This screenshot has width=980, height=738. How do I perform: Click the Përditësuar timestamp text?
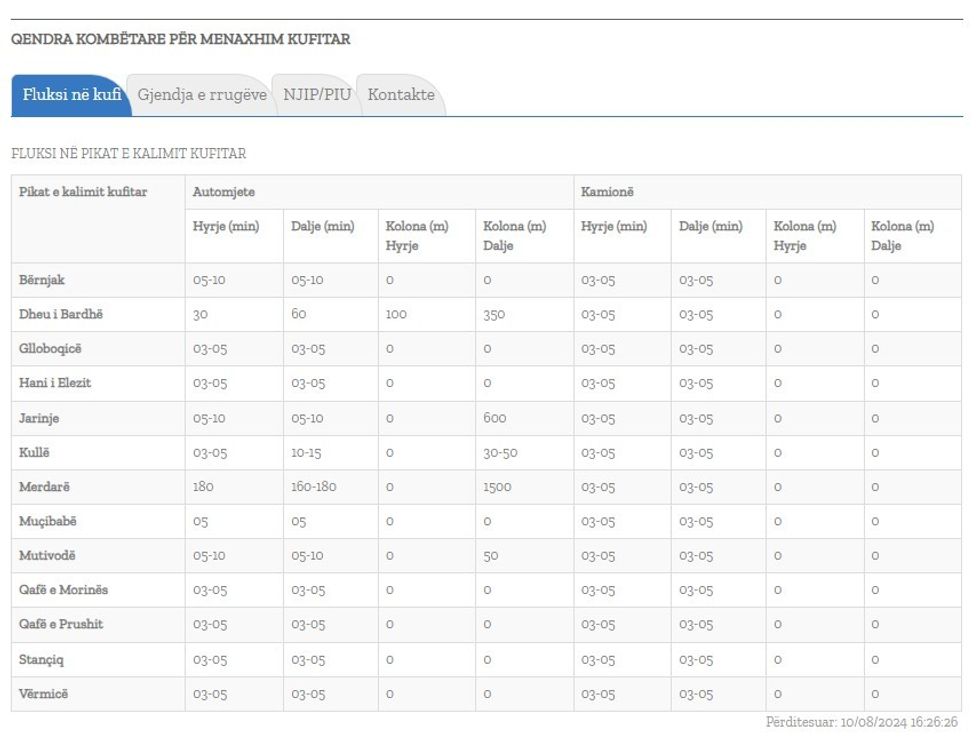tap(861, 722)
